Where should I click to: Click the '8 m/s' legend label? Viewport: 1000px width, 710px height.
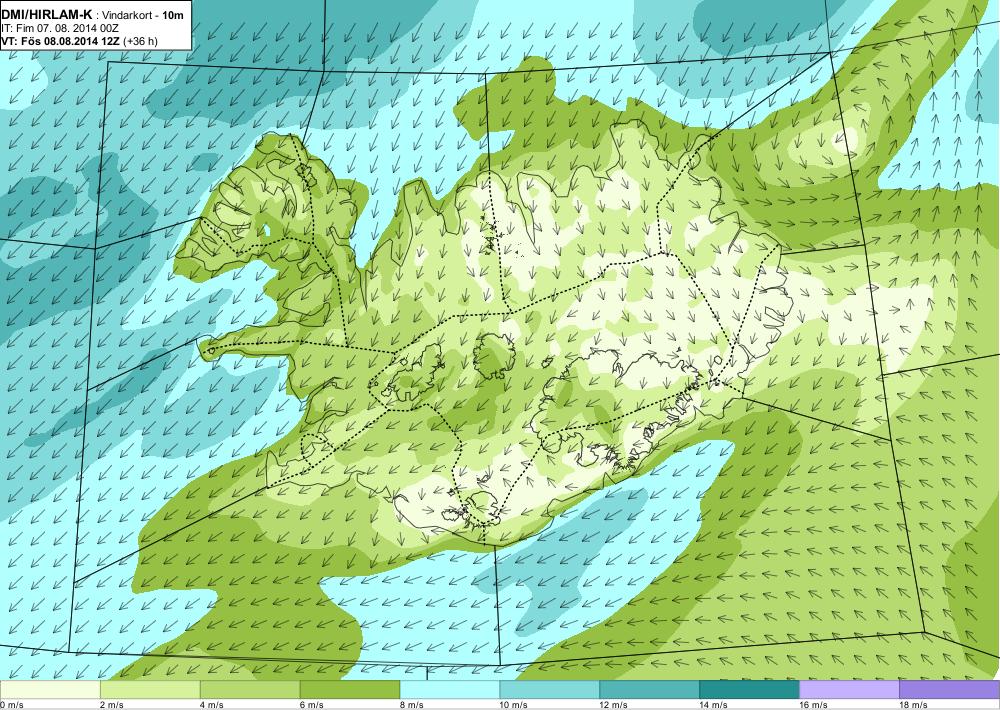coord(412,705)
